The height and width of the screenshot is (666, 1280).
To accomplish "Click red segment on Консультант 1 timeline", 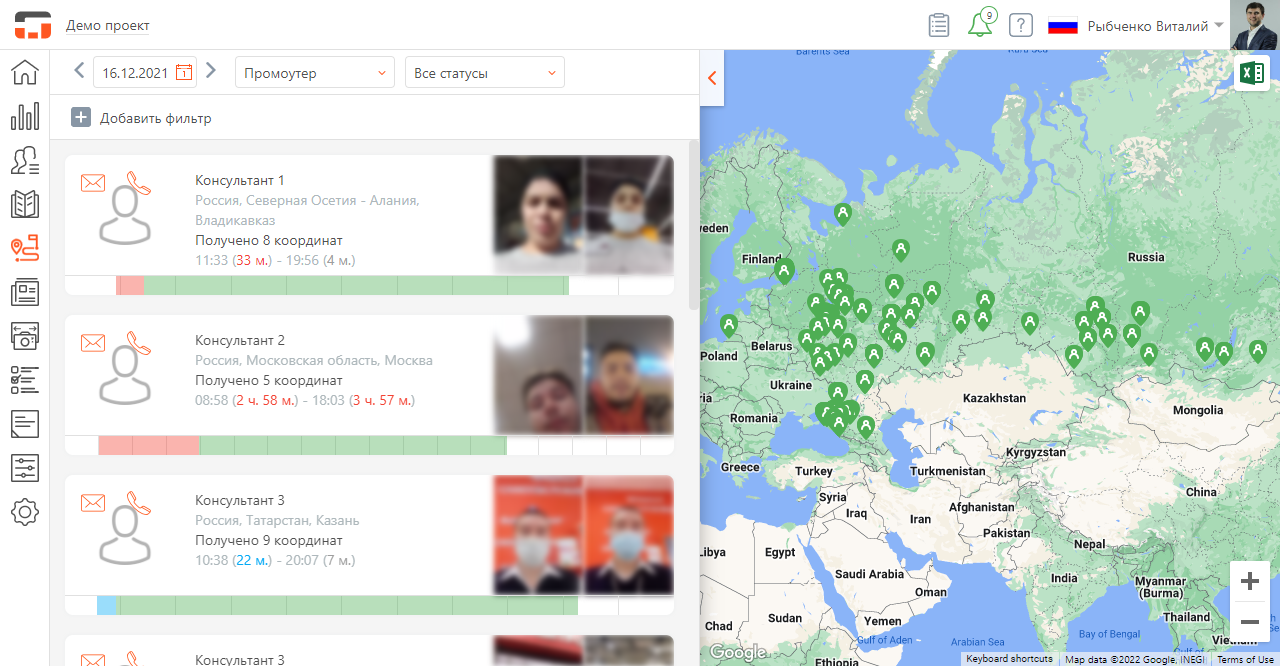I will coord(130,285).
